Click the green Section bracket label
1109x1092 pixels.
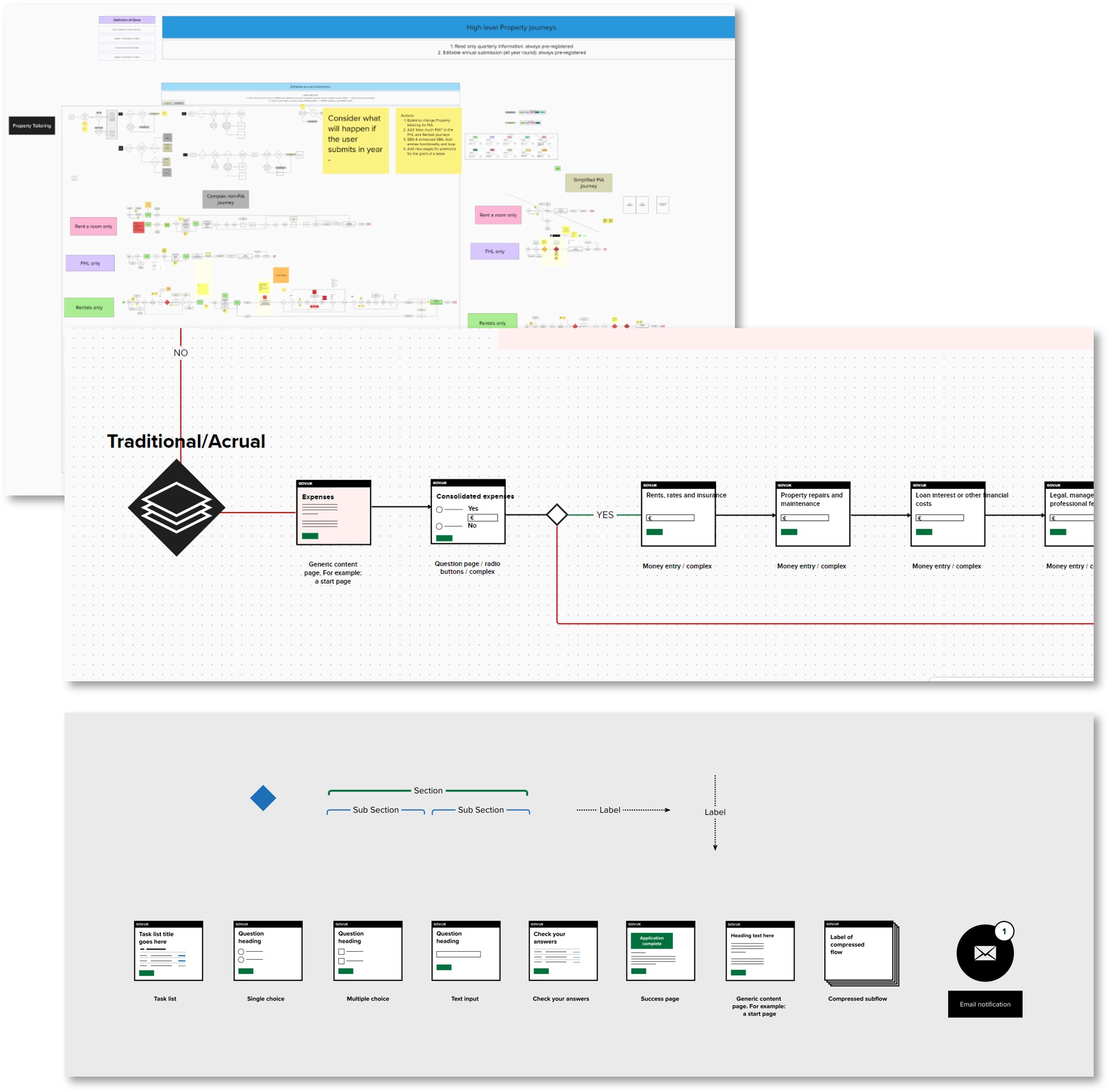428,791
